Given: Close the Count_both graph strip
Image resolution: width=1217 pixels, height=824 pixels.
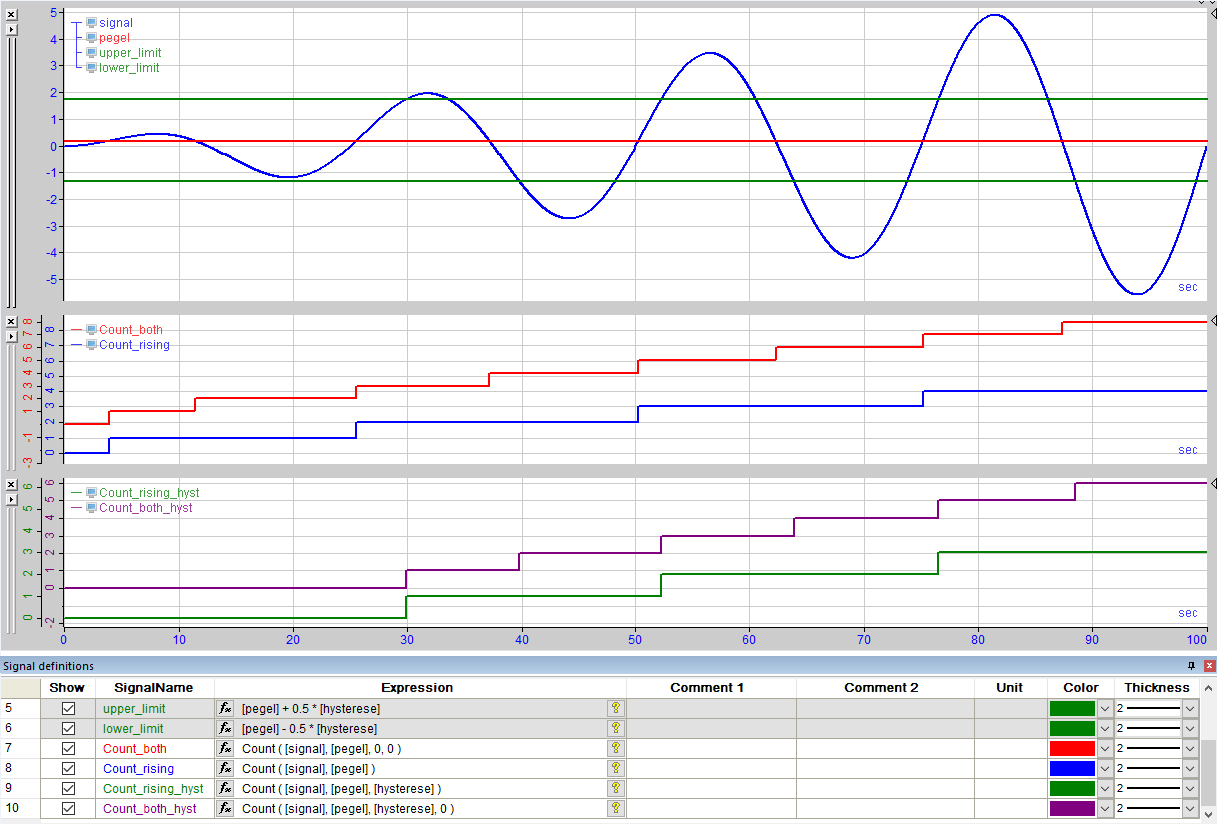Looking at the screenshot, I should (11, 322).
